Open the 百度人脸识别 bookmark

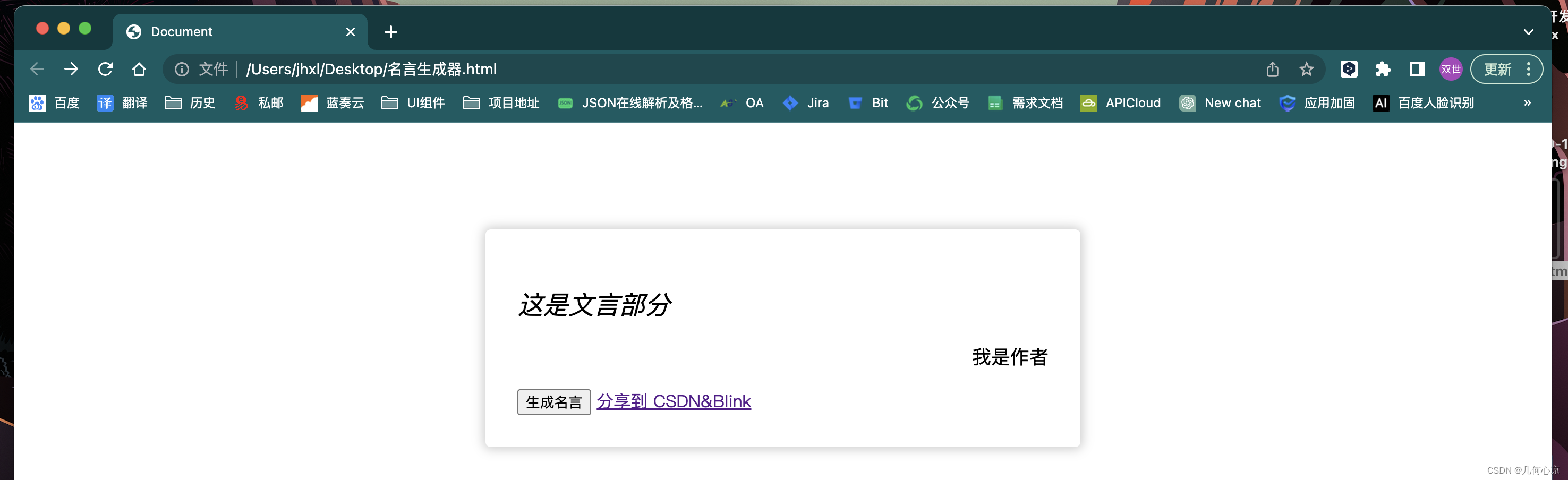click(x=1424, y=103)
